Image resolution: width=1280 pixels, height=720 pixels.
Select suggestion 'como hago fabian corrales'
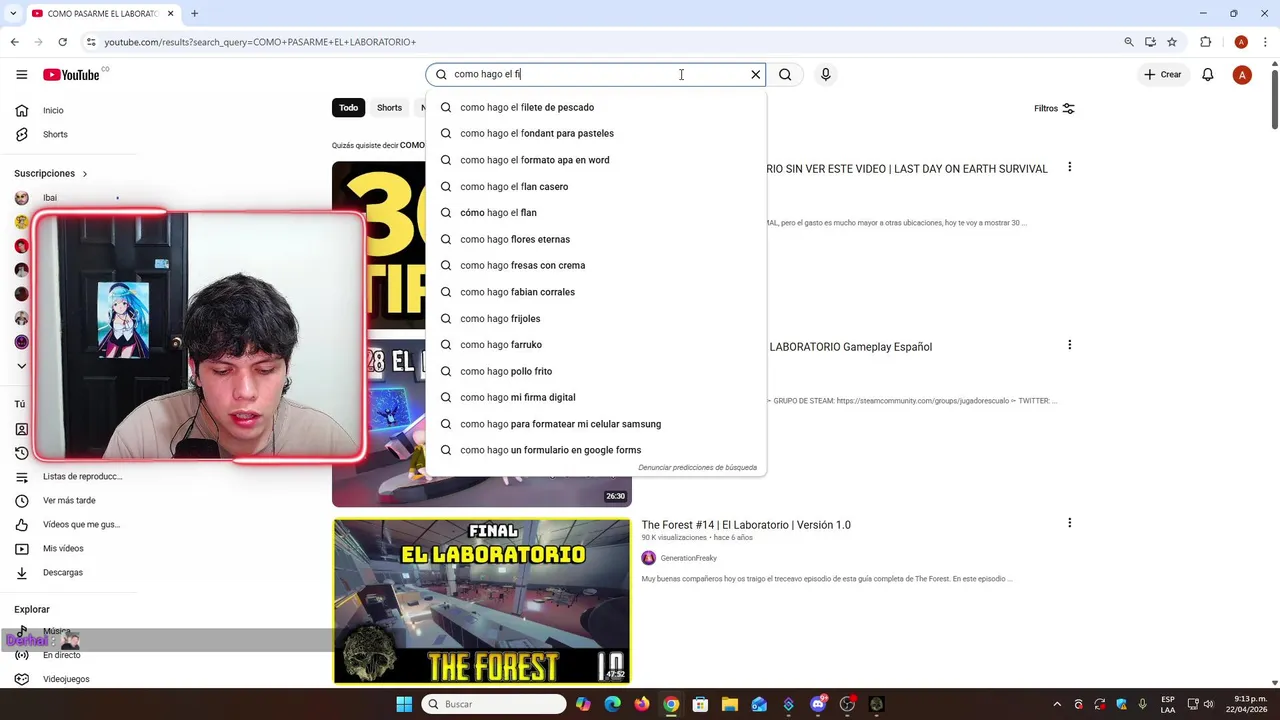point(596,292)
